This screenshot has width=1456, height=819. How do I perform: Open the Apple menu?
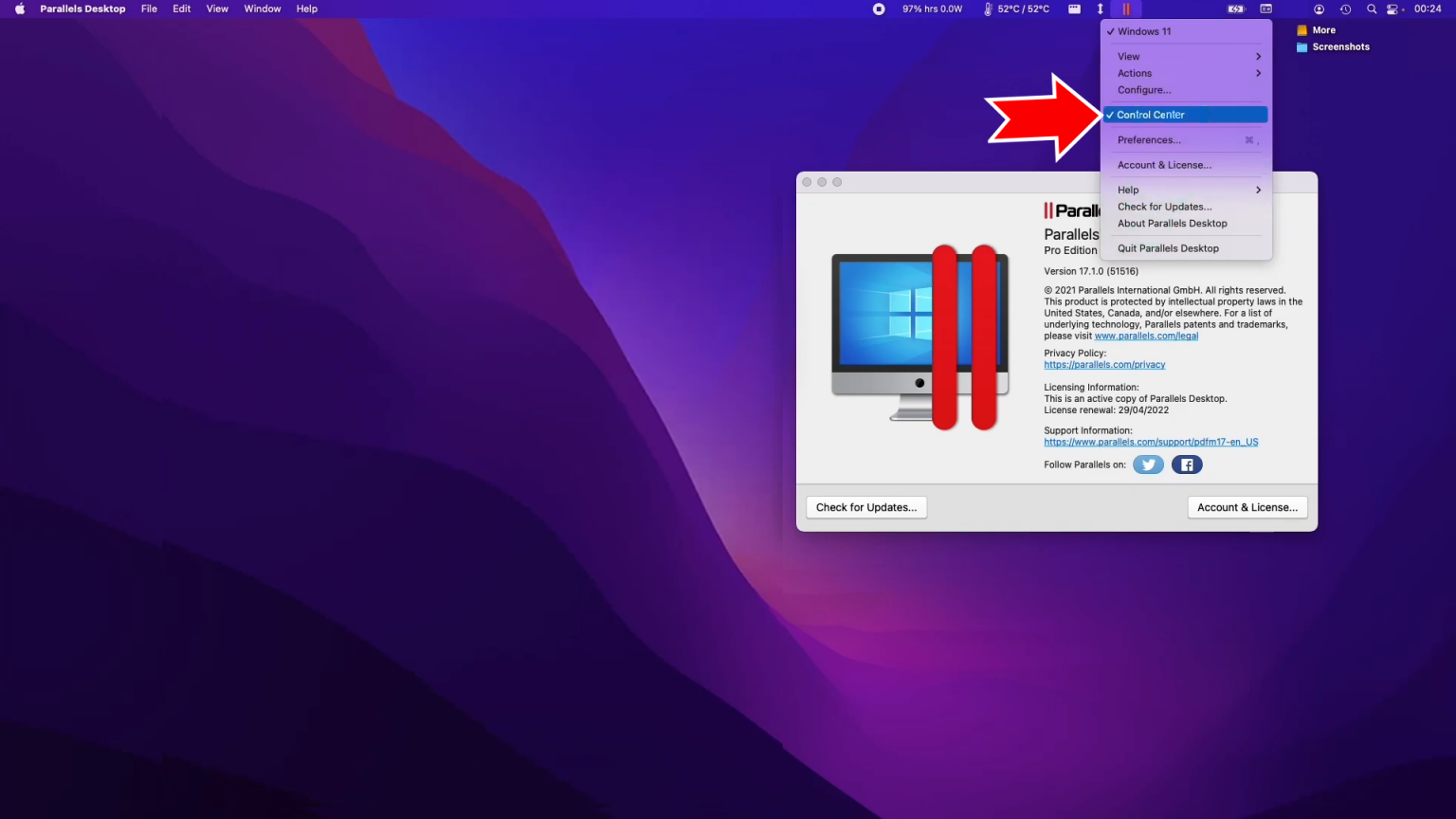click(x=20, y=9)
